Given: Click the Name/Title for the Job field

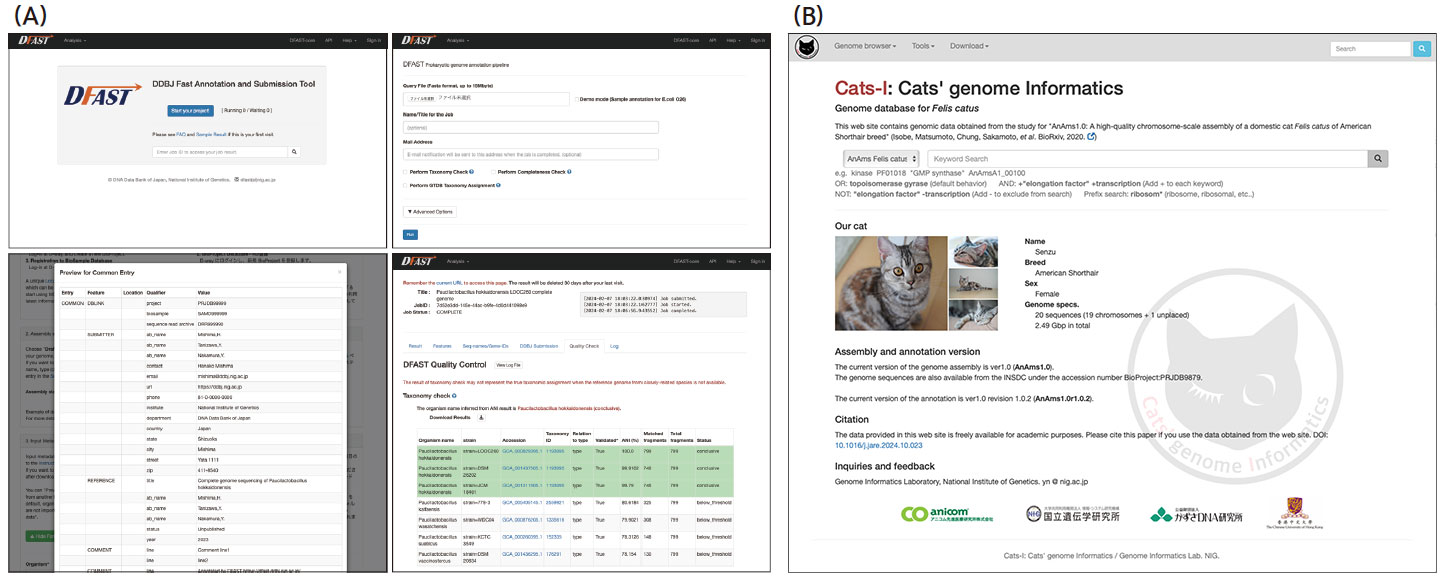Looking at the screenshot, I should click(x=530, y=127).
